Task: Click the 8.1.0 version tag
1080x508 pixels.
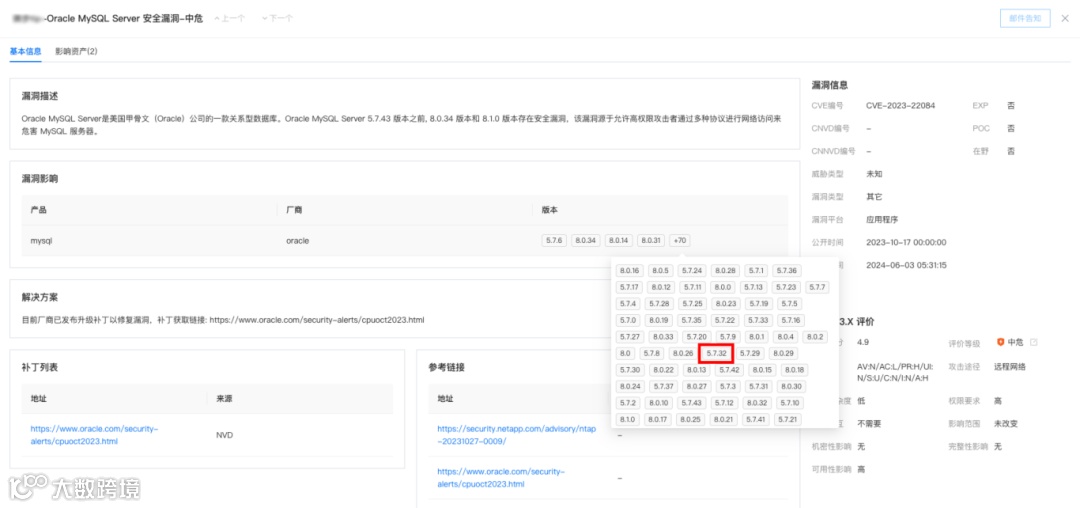Action: tap(628, 419)
